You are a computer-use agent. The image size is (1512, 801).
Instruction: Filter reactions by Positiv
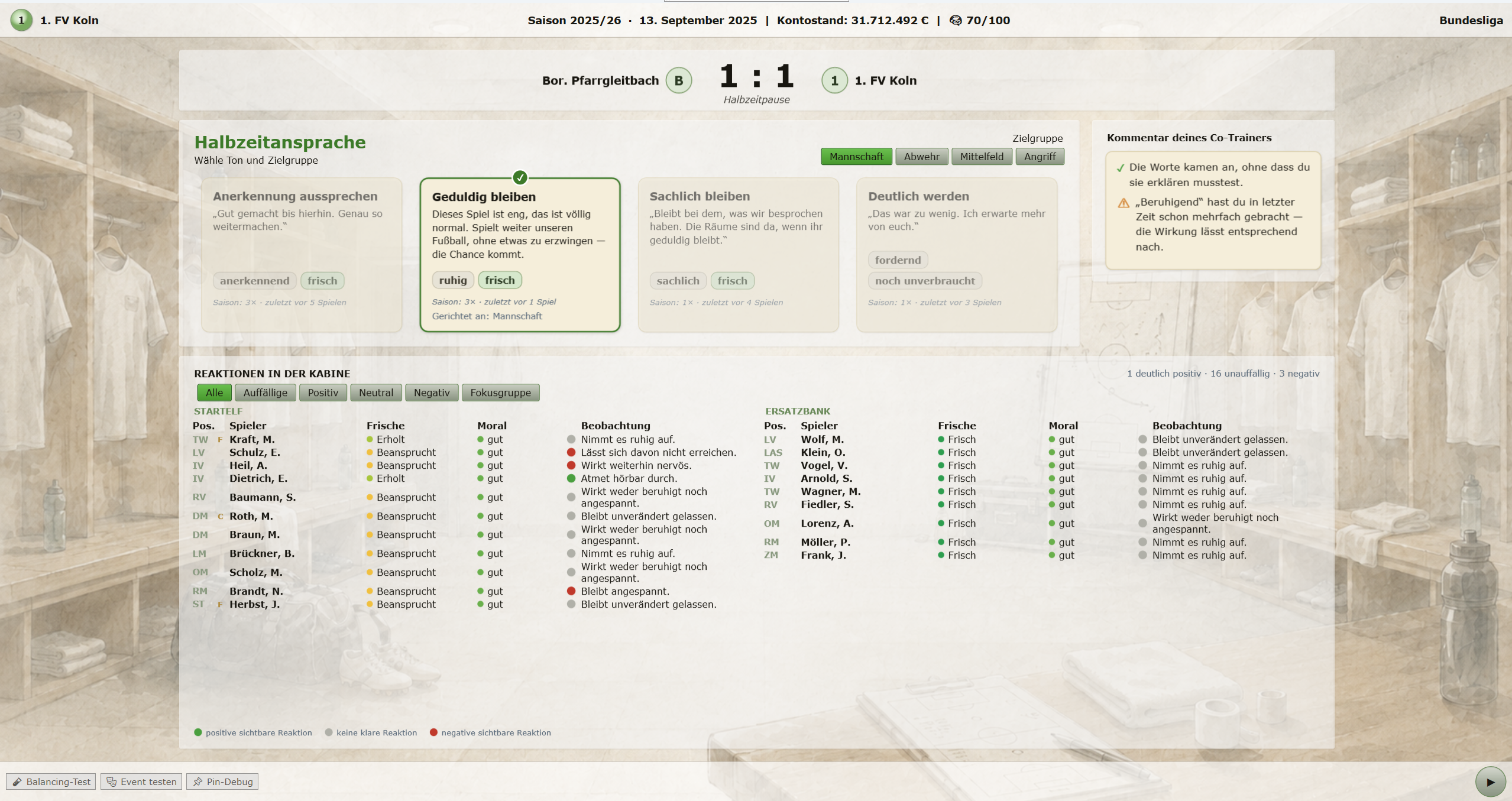pyautogui.click(x=323, y=393)
